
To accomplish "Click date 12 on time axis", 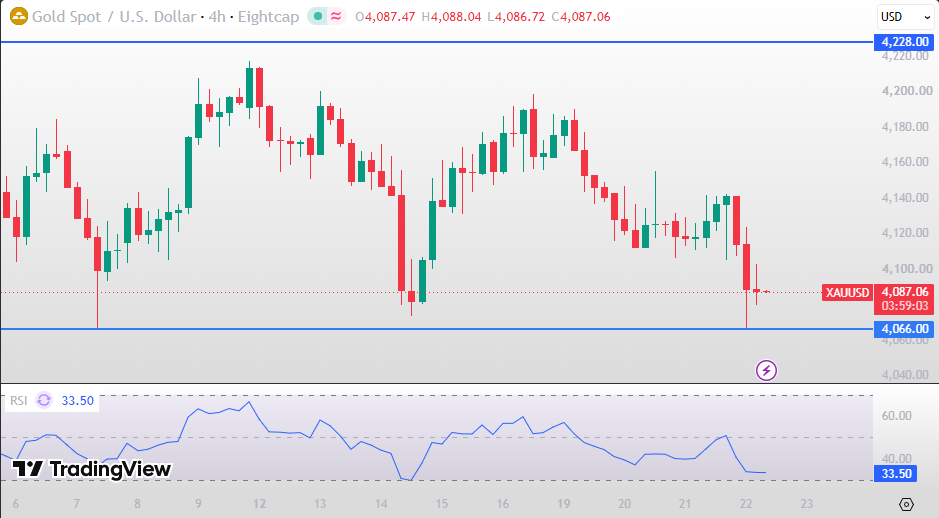I will click(x=259, y=504).
